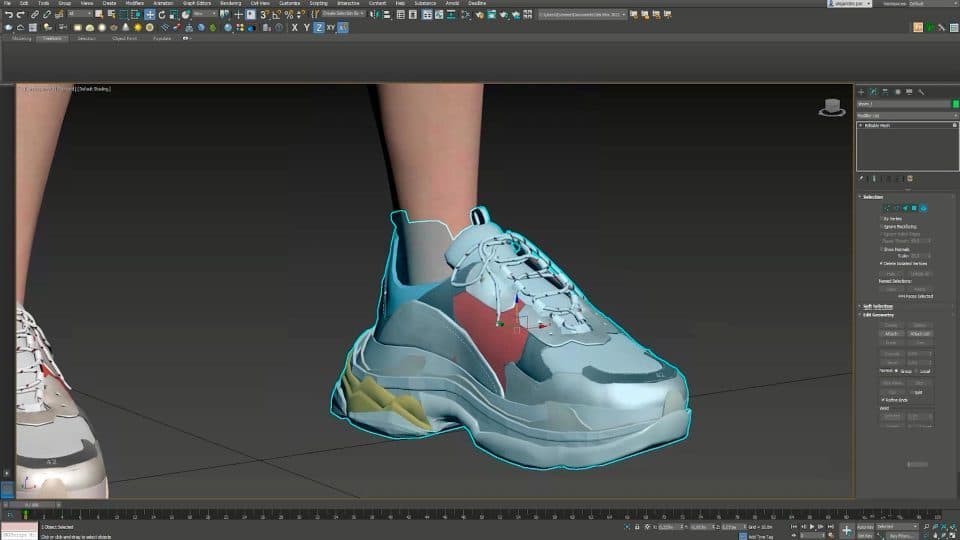Open the Customize menu
The width and height of the screenshot is (960, 540).
click(x=290, y=3)
